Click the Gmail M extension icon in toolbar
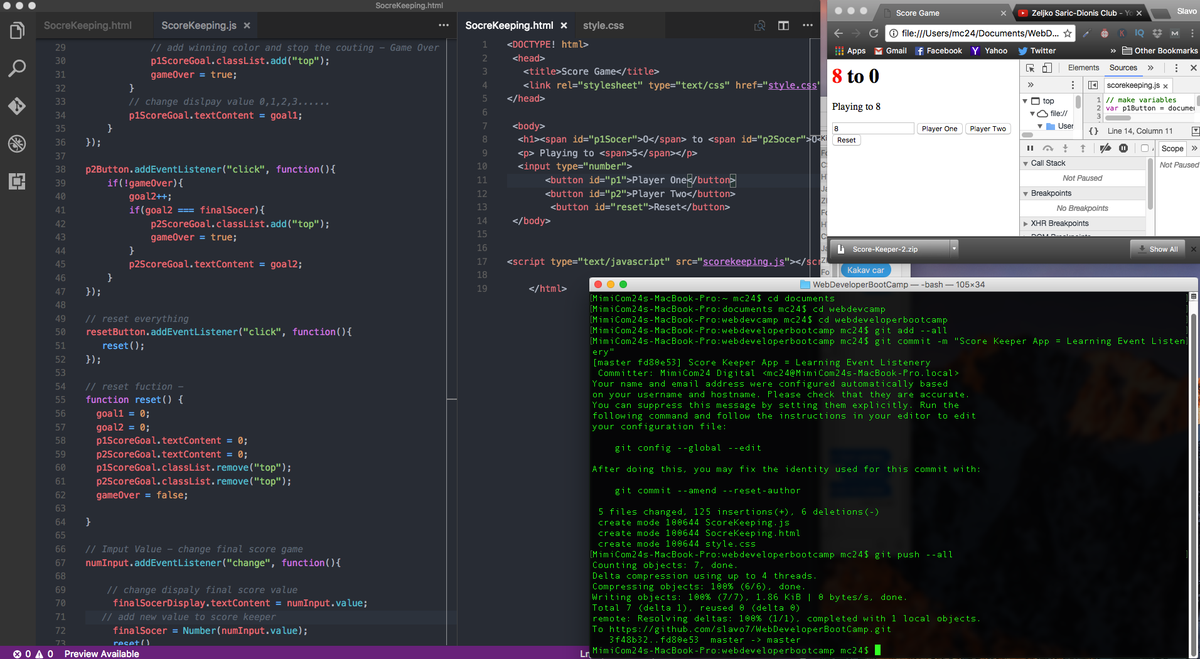1200x659 pixels. (x=1174, y=34)
